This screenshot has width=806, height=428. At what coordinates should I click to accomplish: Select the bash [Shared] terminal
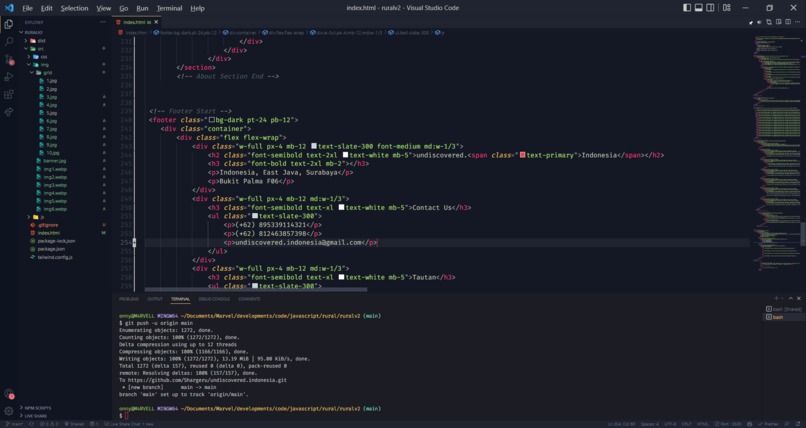pos(783,309)
